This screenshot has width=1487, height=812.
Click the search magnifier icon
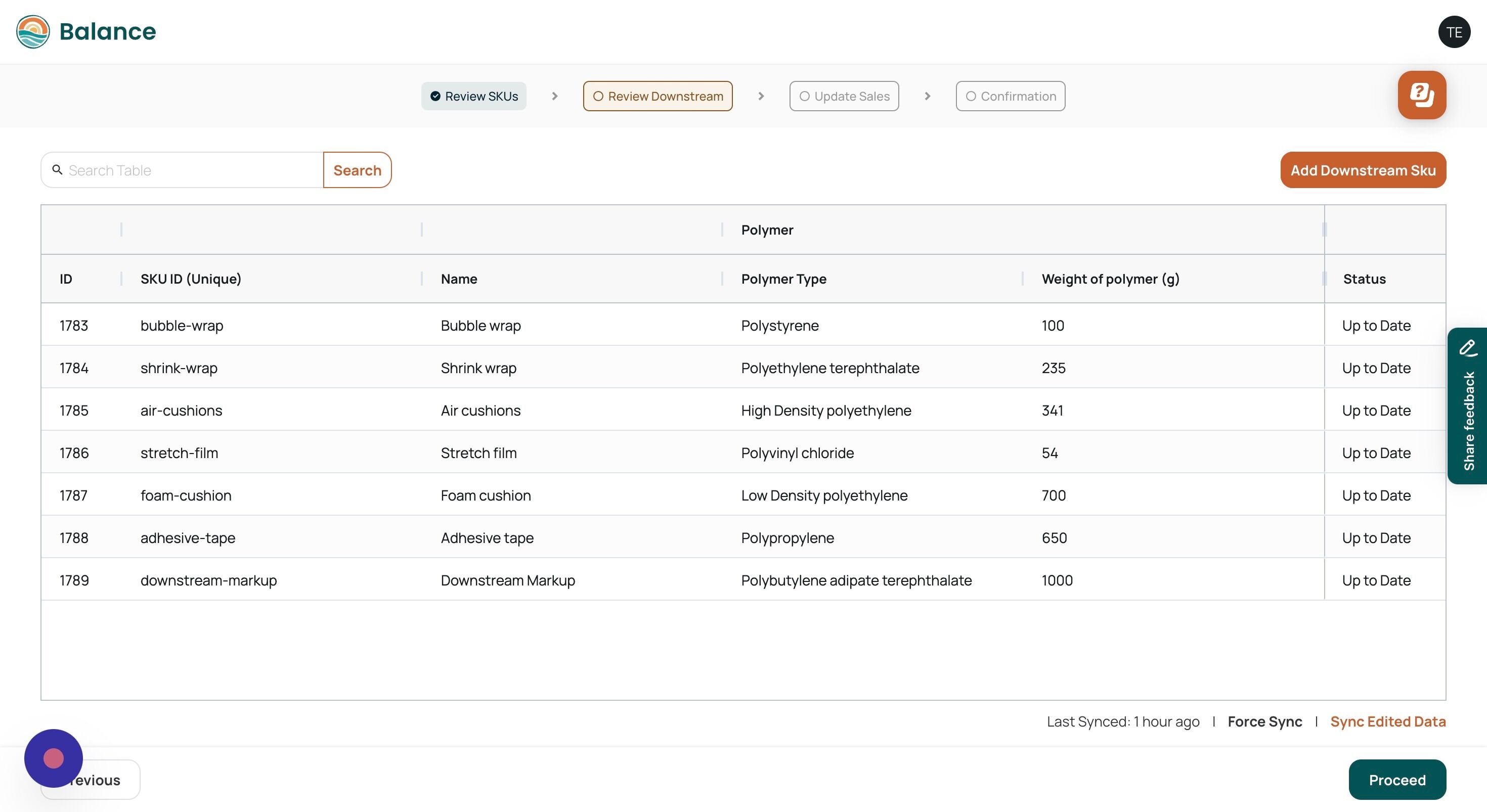pyautogui.click(x=57, y=170)
